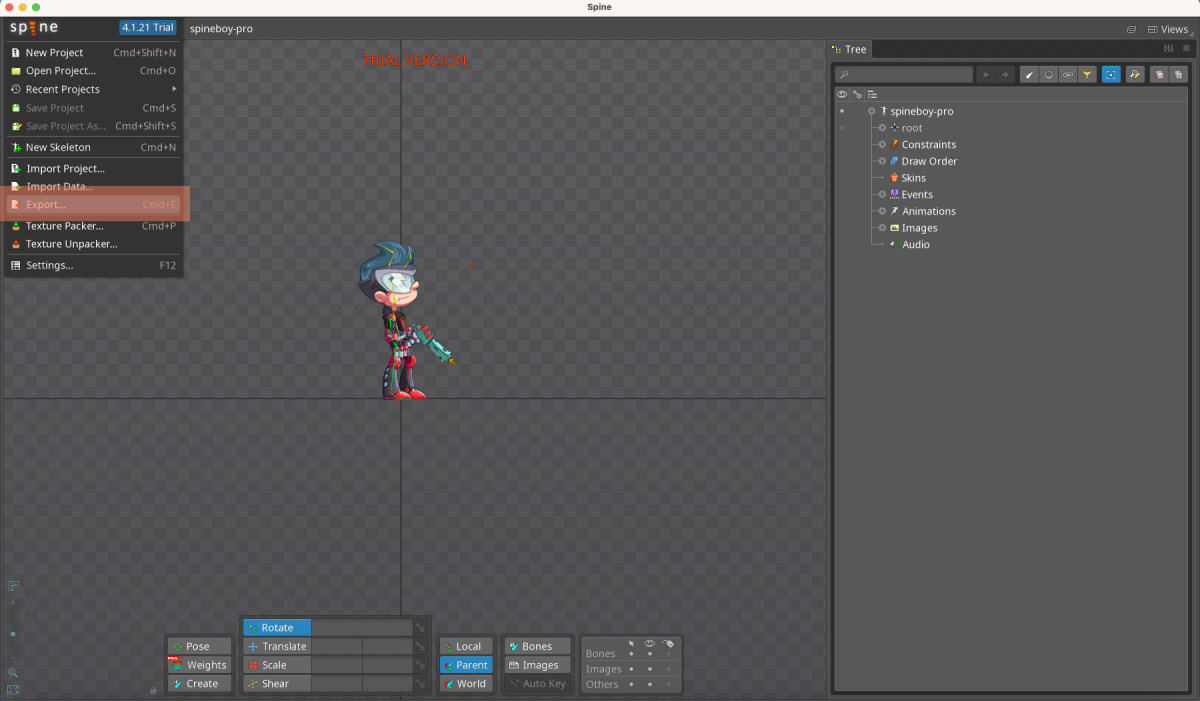Expand the Images node
Screen dimensions: 1200x701
click(x=882, y=228)
